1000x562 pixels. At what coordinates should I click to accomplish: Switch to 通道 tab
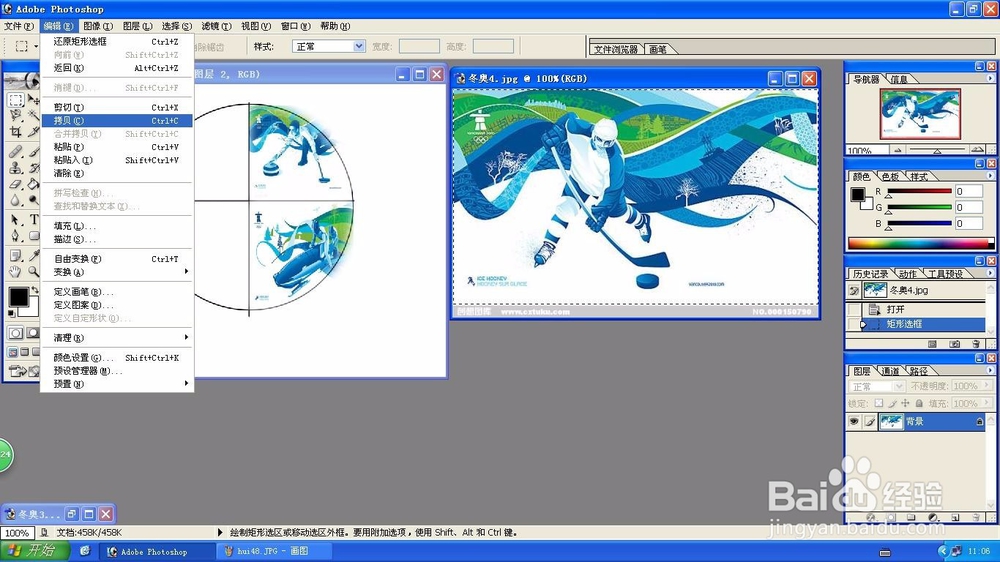click(890, 371)
